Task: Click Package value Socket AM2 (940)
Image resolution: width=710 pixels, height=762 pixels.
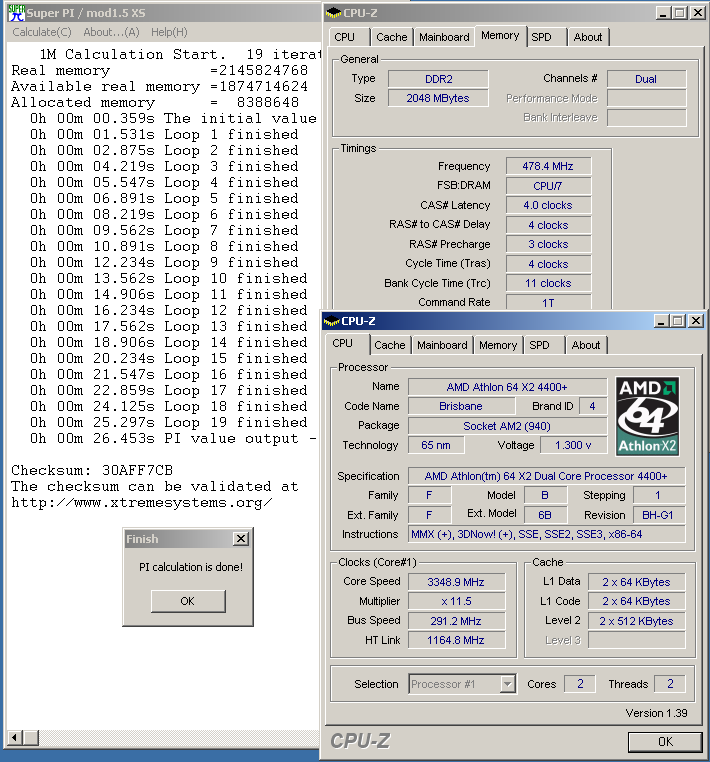Action: pyautogui.click(x=507, y=426)
